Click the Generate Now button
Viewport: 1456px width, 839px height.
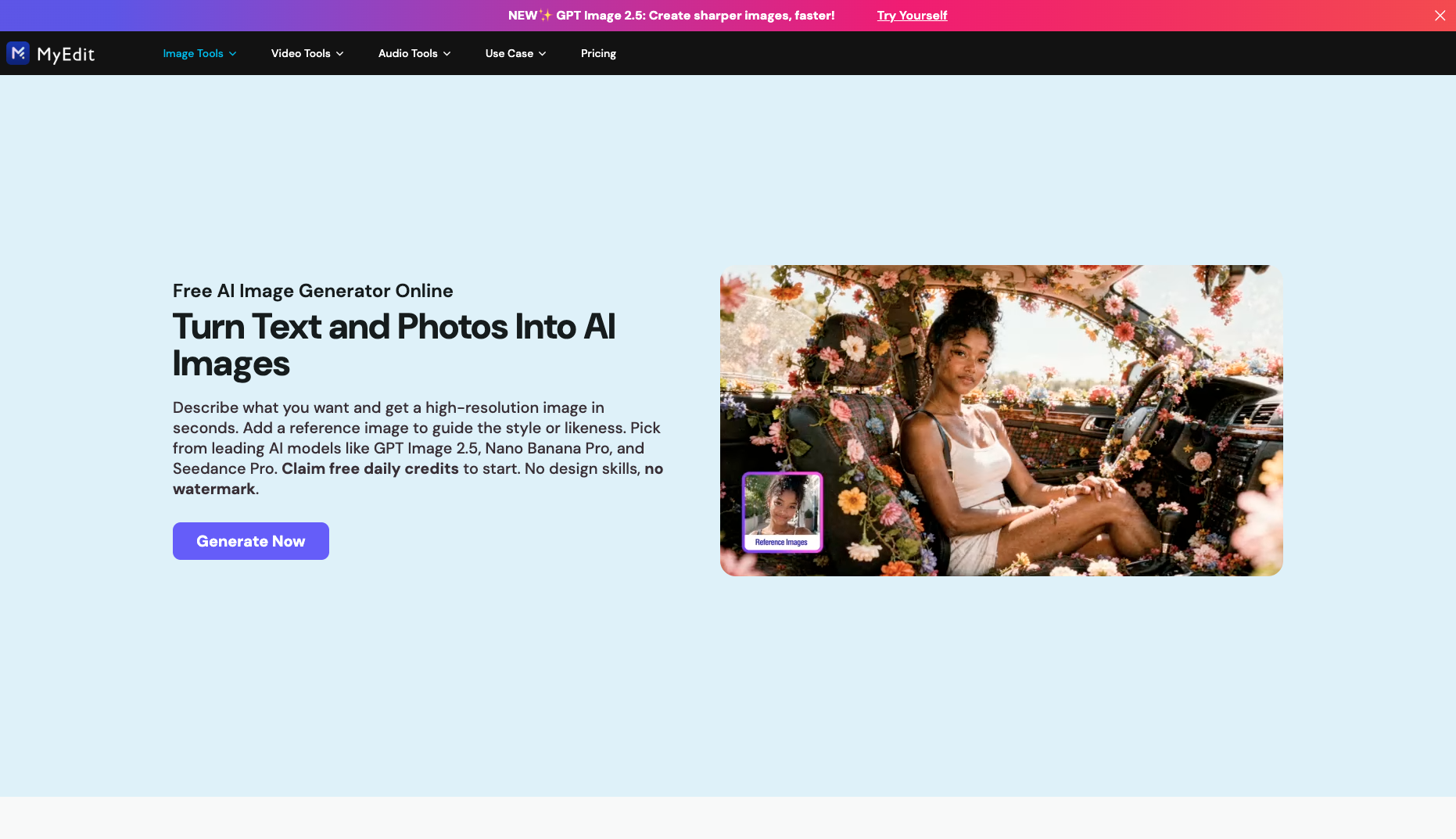pyautogui.click(x=251, y=541)
